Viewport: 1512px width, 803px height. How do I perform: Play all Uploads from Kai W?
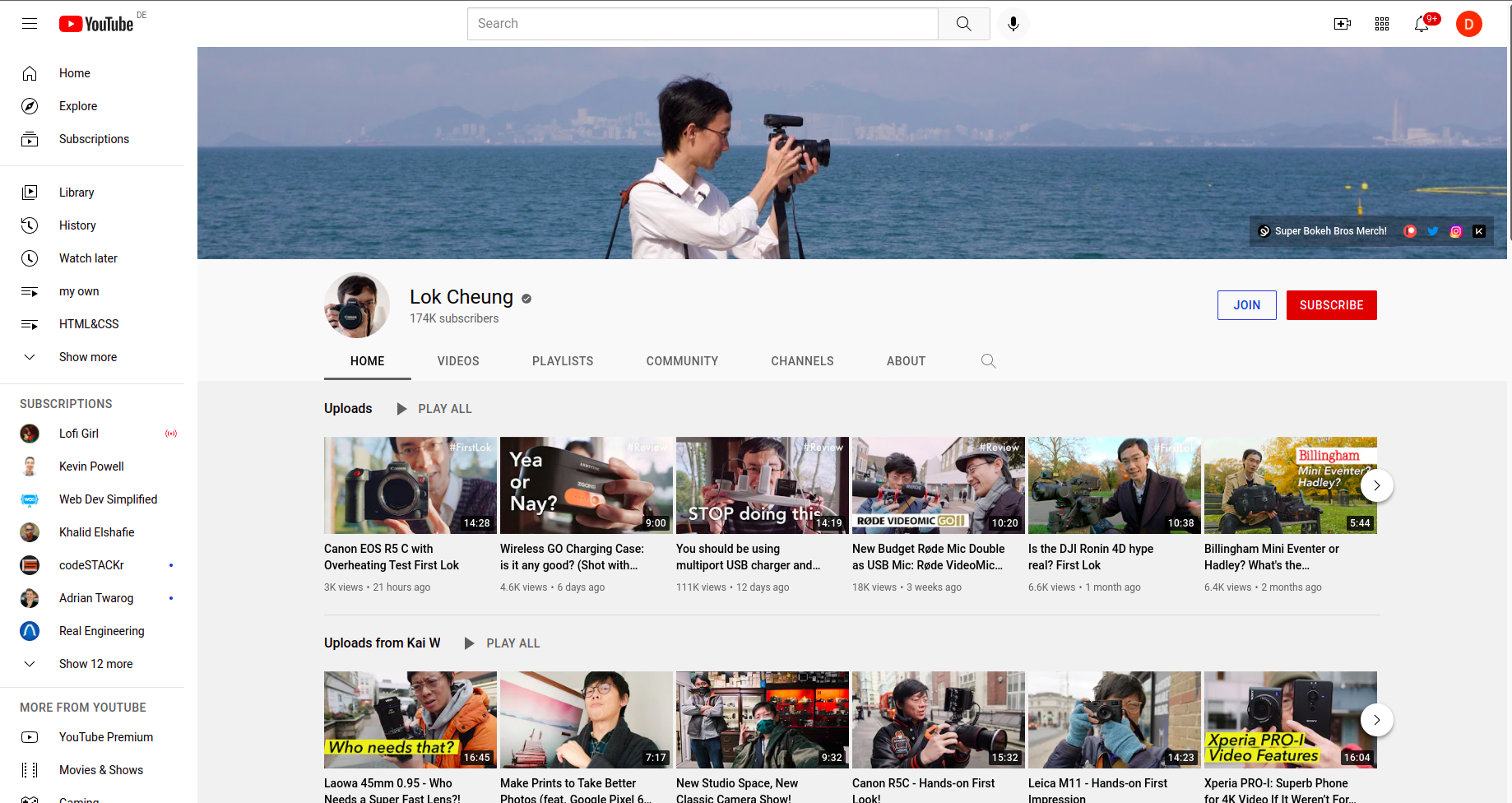point(503,643)
